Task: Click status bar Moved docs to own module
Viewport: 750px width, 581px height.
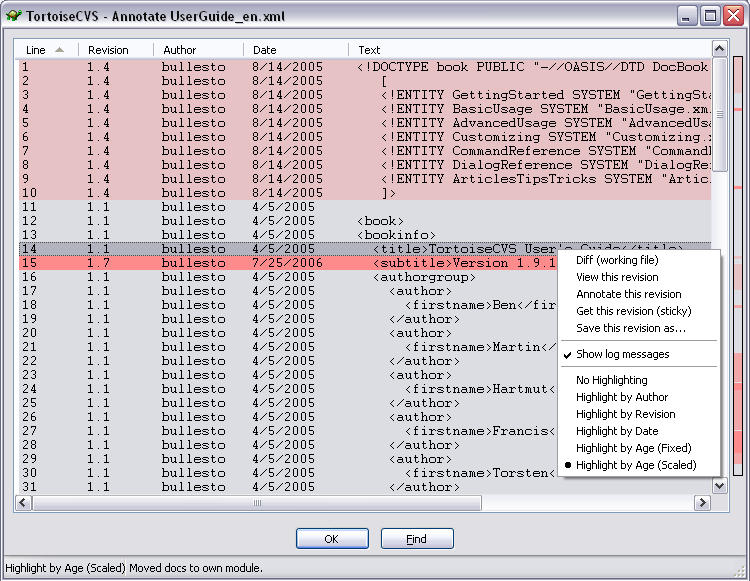Action: click(196, 568)
